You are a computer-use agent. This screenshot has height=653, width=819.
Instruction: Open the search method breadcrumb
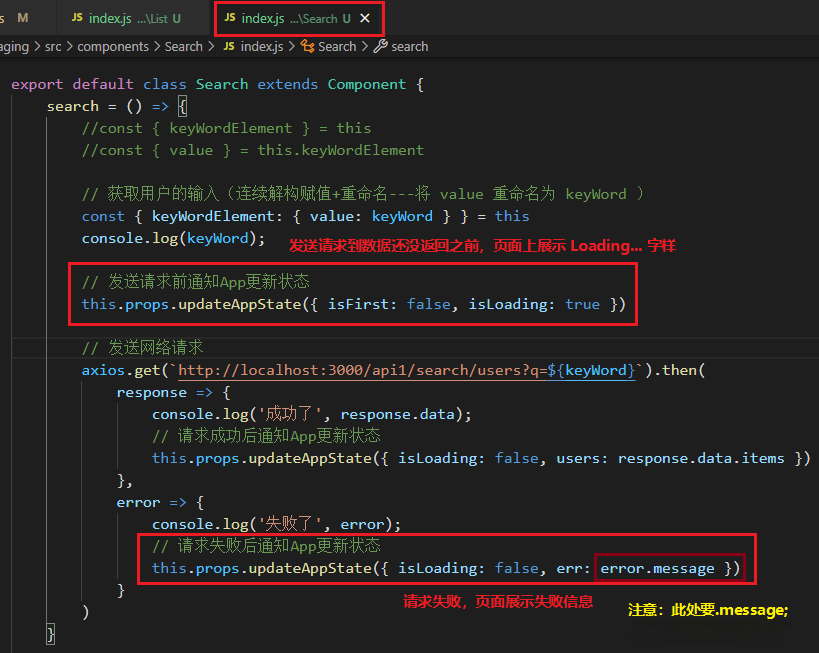pos(410,46)
